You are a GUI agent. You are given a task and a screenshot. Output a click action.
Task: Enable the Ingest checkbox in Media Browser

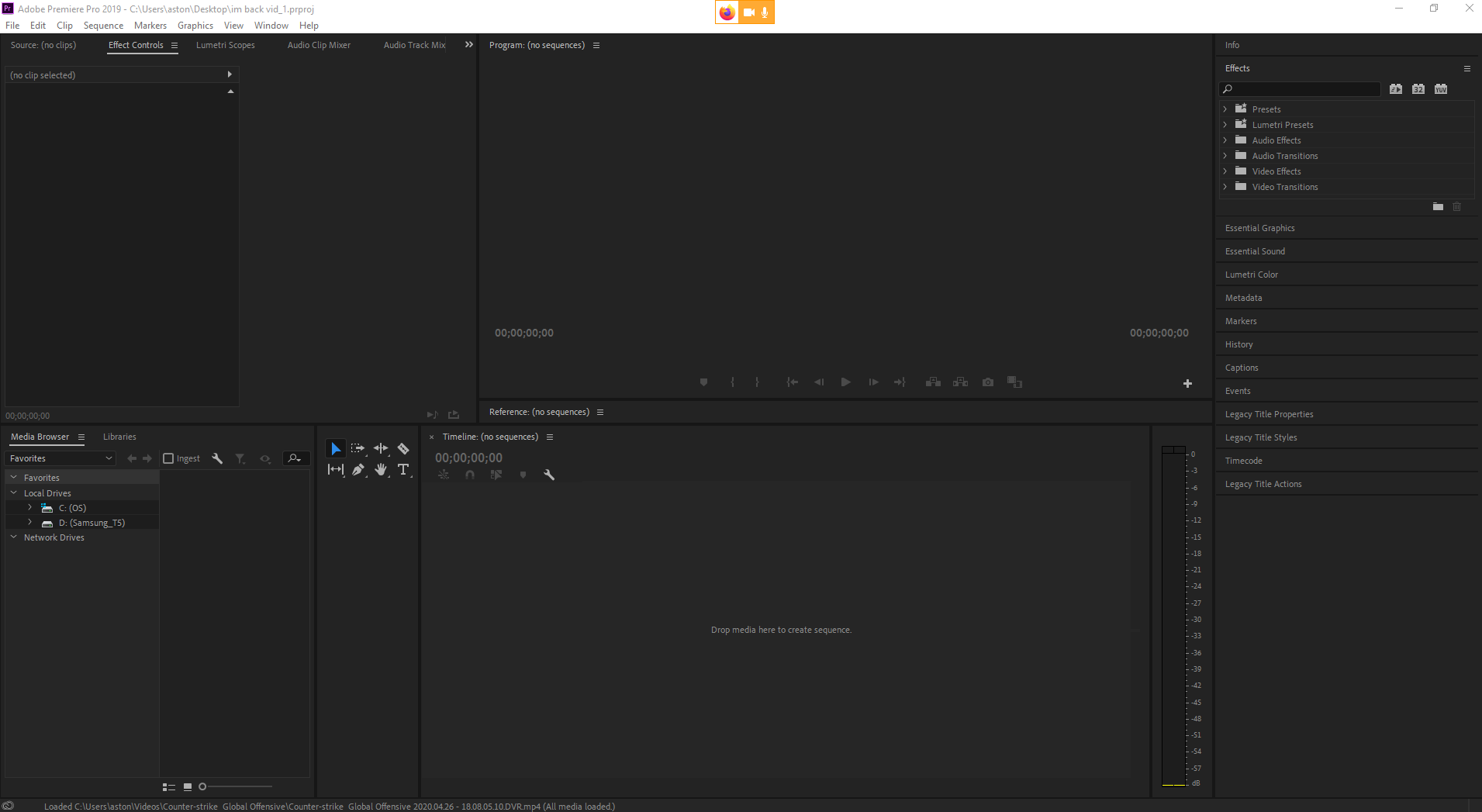point(168,458)
